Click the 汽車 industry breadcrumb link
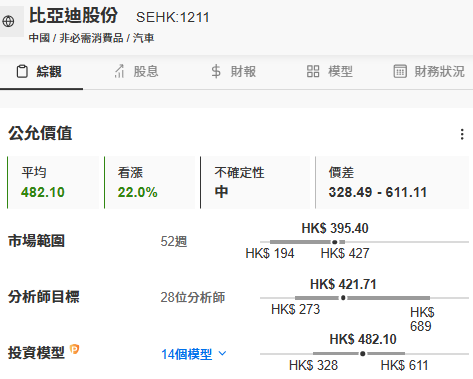The width and height of the screenshot is (473, 379). coord(143,38)
